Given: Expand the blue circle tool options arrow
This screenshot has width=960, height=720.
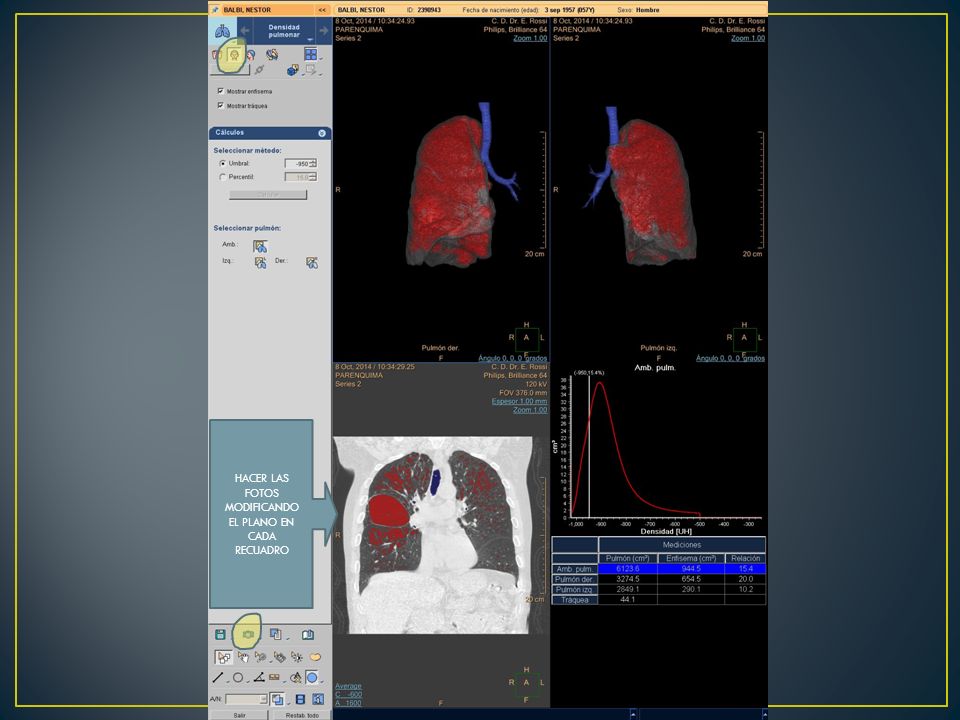Looking at the screenshot, I should tap(322, 681).
